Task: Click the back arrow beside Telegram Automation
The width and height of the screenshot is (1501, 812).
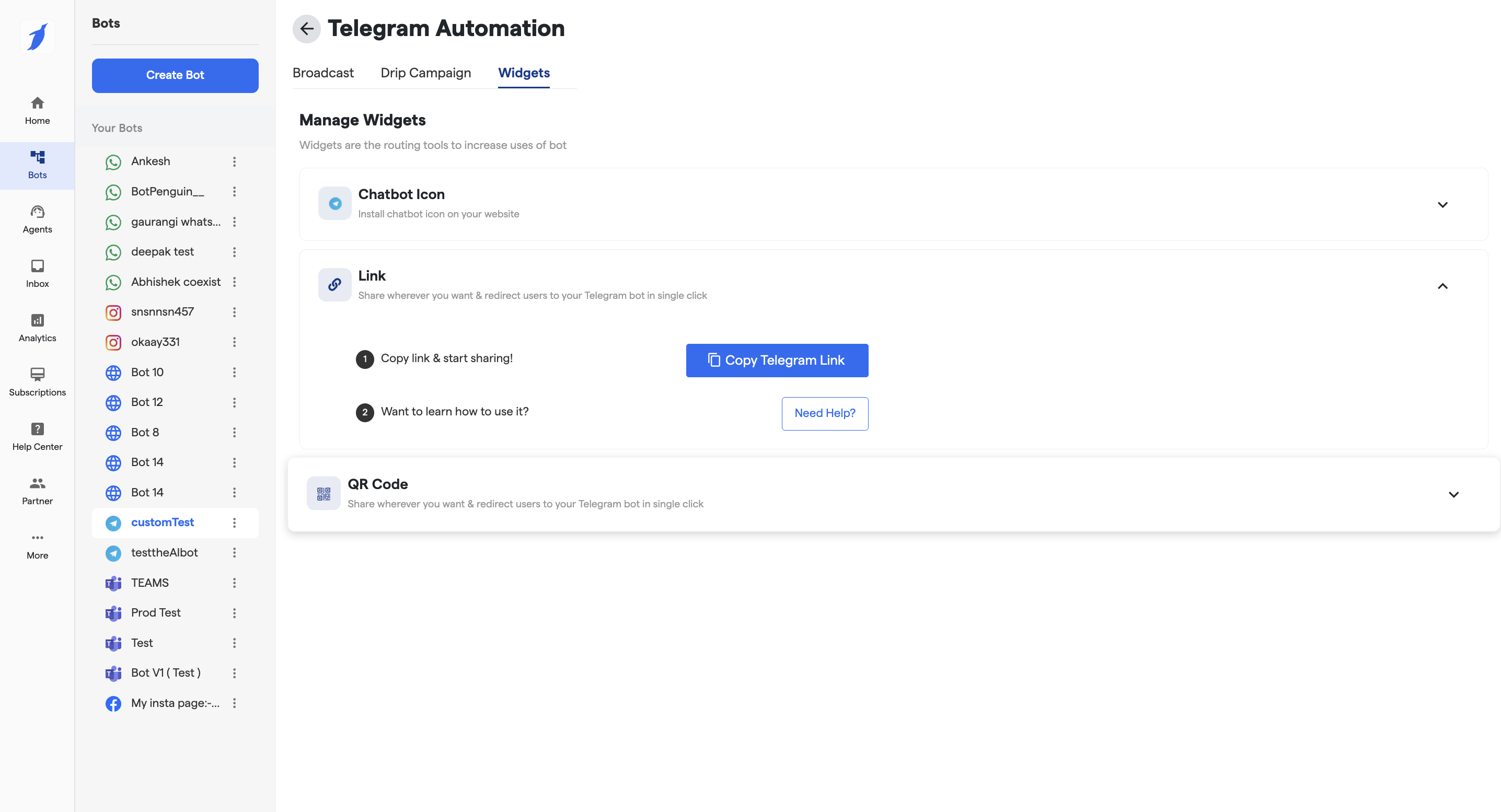Action: [x=306, y=29]
